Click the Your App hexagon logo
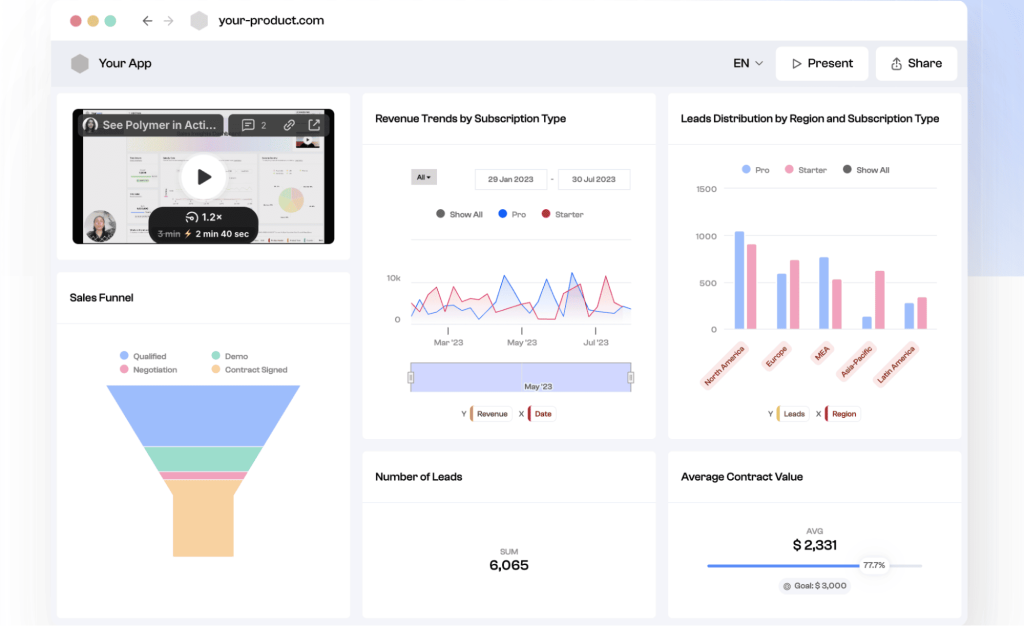 coord(80,63)
